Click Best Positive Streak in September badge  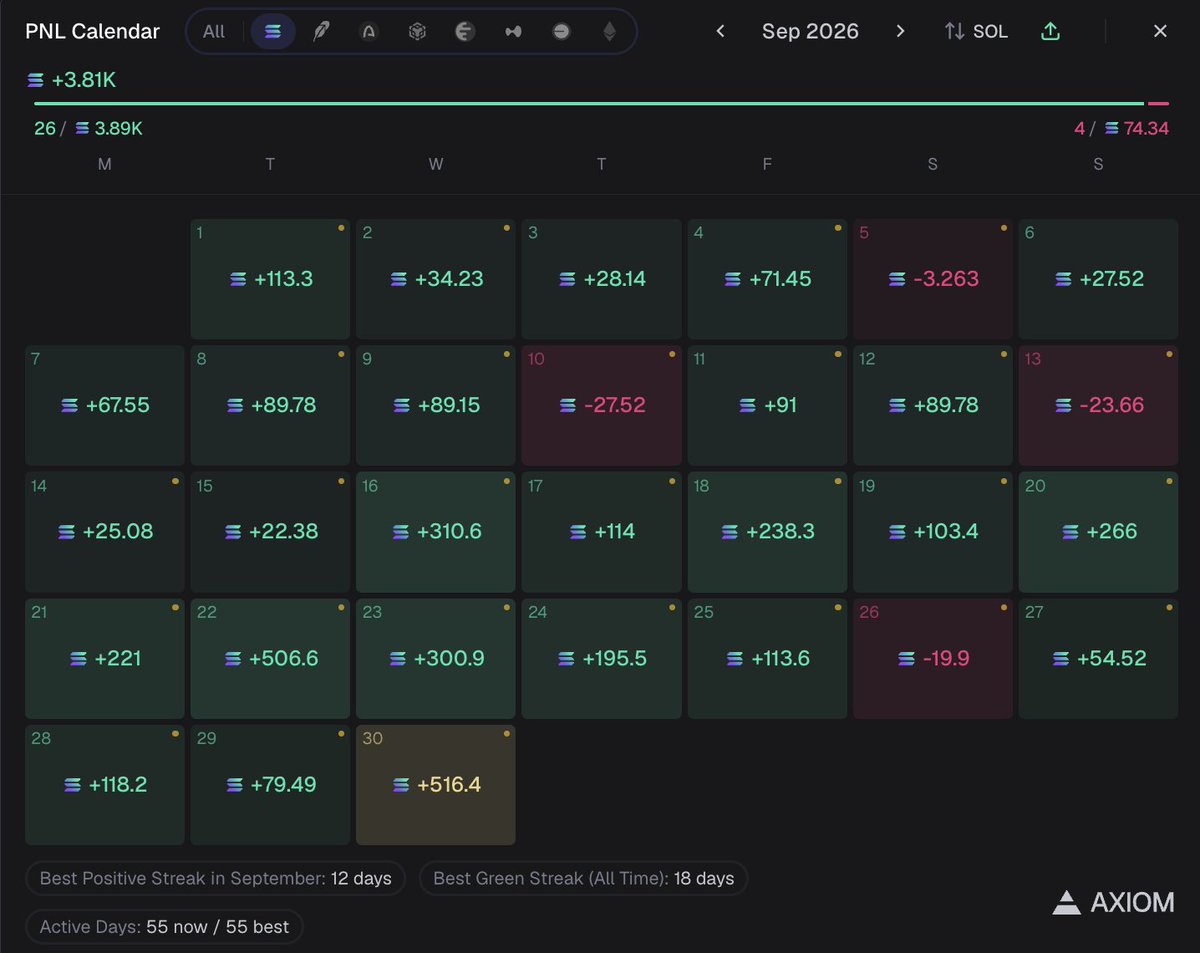point(216,879)
